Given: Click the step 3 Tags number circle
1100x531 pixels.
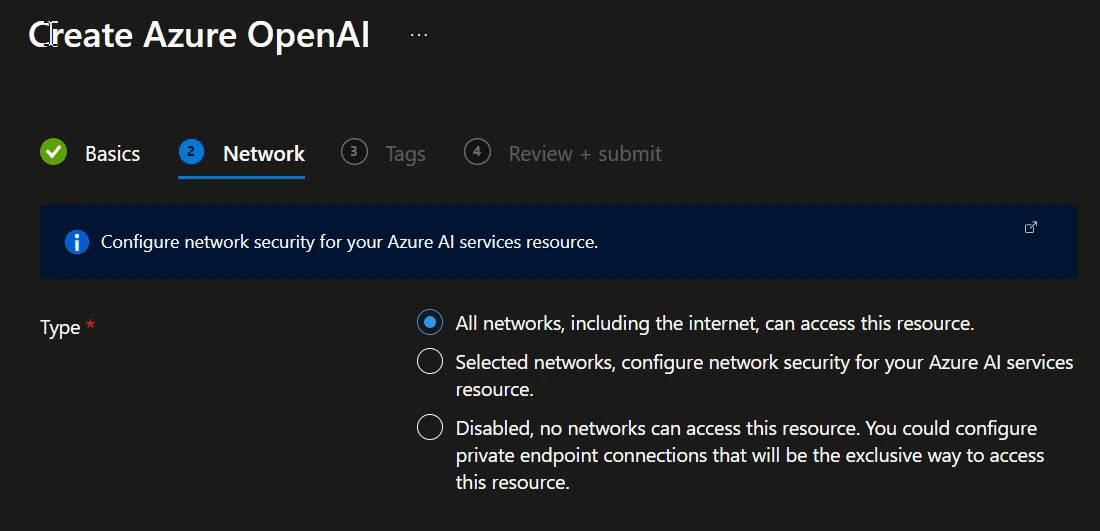Looking at the screenshot, I should tap(354, 152).
